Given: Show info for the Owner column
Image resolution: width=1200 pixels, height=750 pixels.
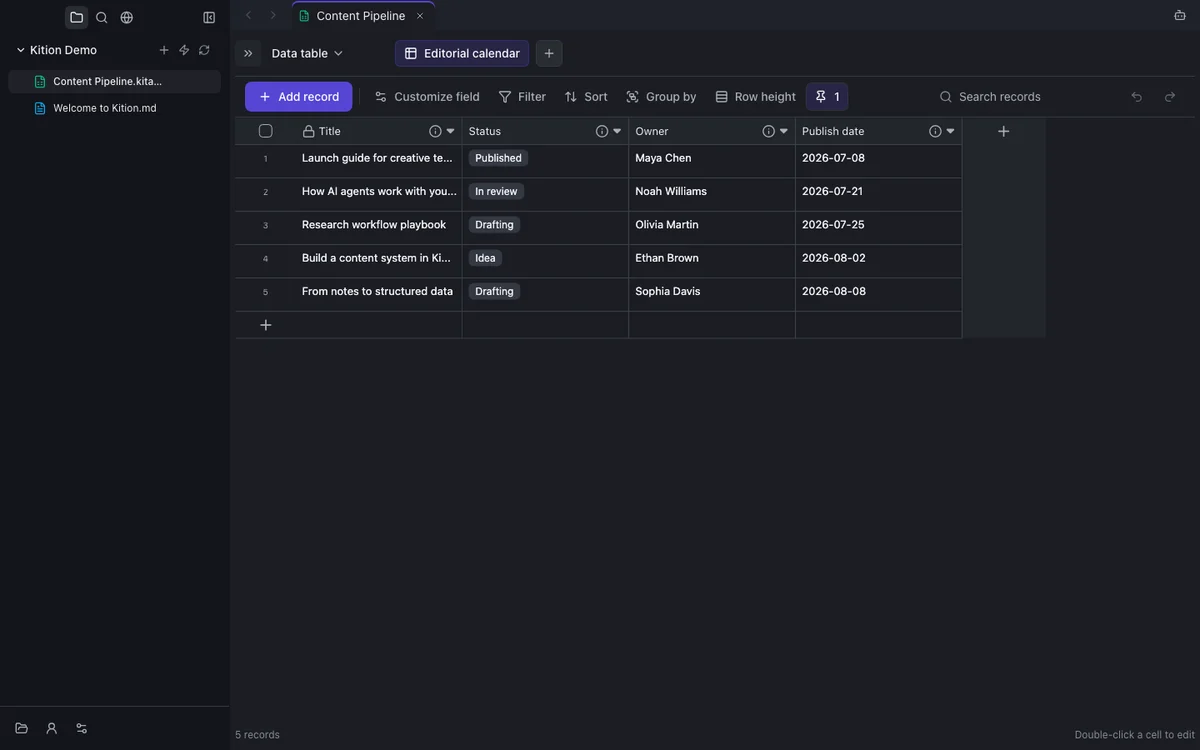Looking at the screenshot, I should pos(769,131).
